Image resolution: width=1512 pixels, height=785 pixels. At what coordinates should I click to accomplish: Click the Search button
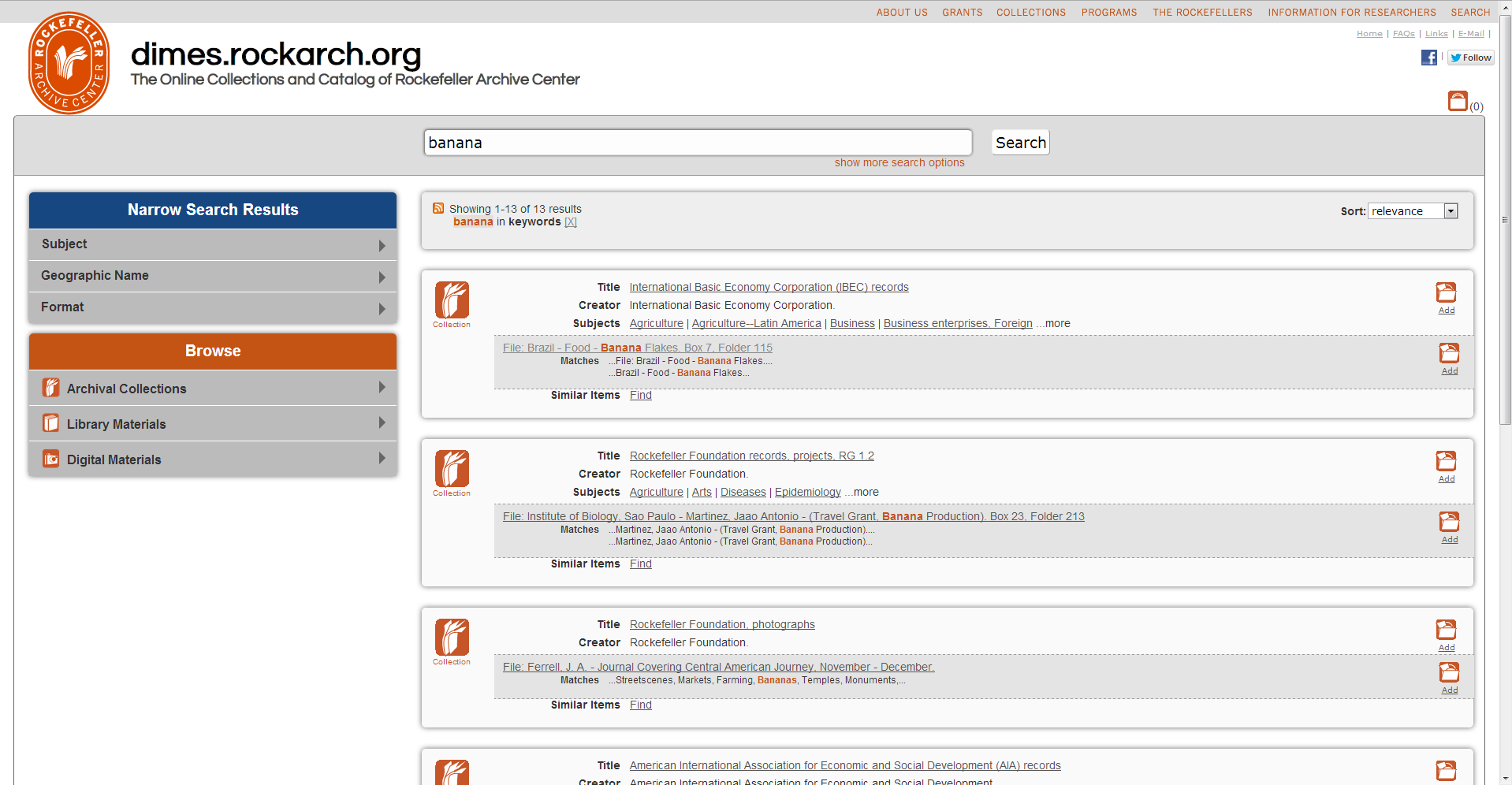coord(1020,143)
